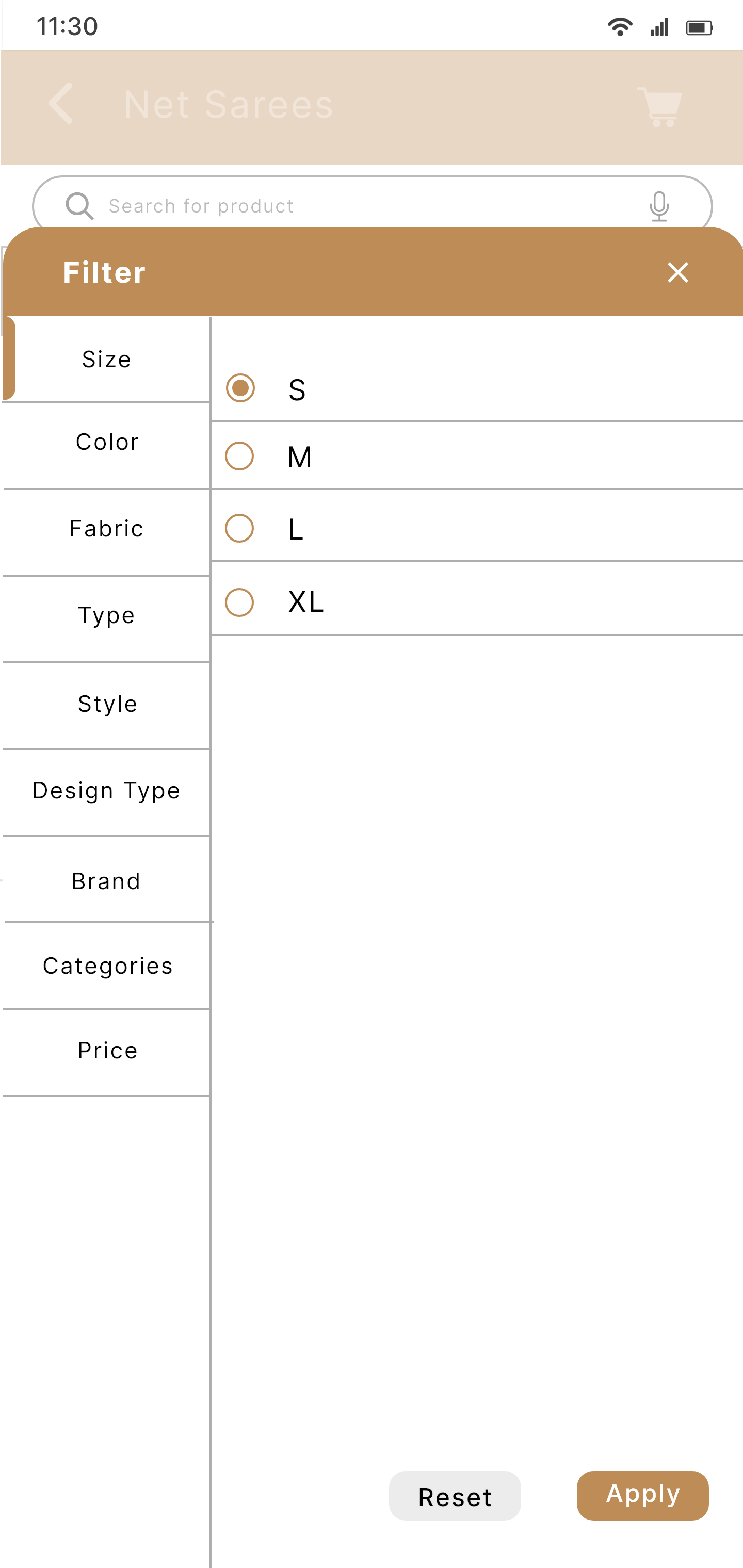Open the Color filter tab
This screenshot has height=1568, width=743.
[107, 442]
